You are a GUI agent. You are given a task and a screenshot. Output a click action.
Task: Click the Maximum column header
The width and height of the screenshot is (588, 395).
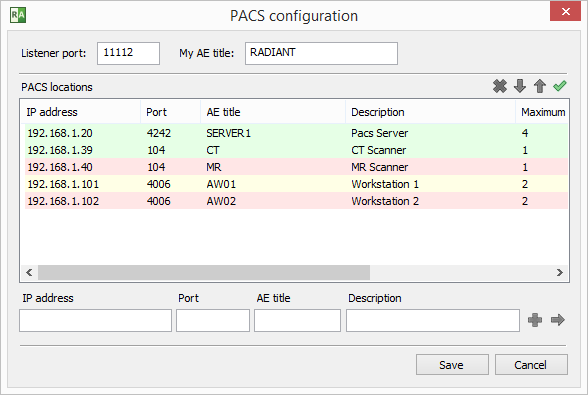542,112
